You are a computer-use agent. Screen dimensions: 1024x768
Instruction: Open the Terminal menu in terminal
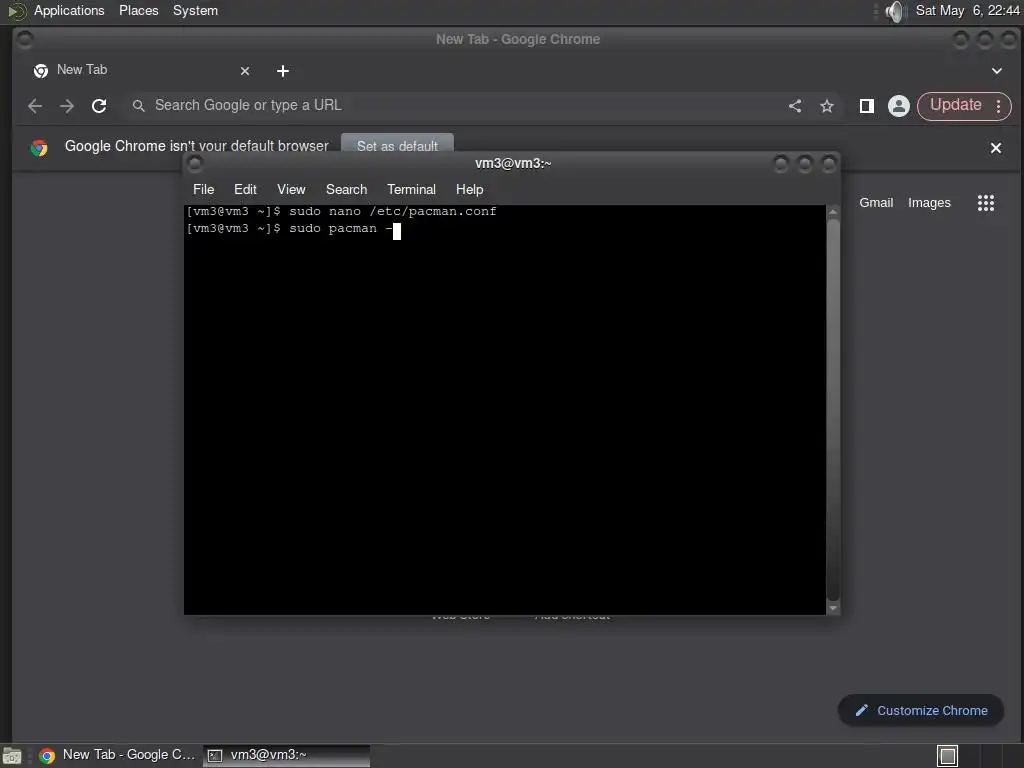(411, 189)
